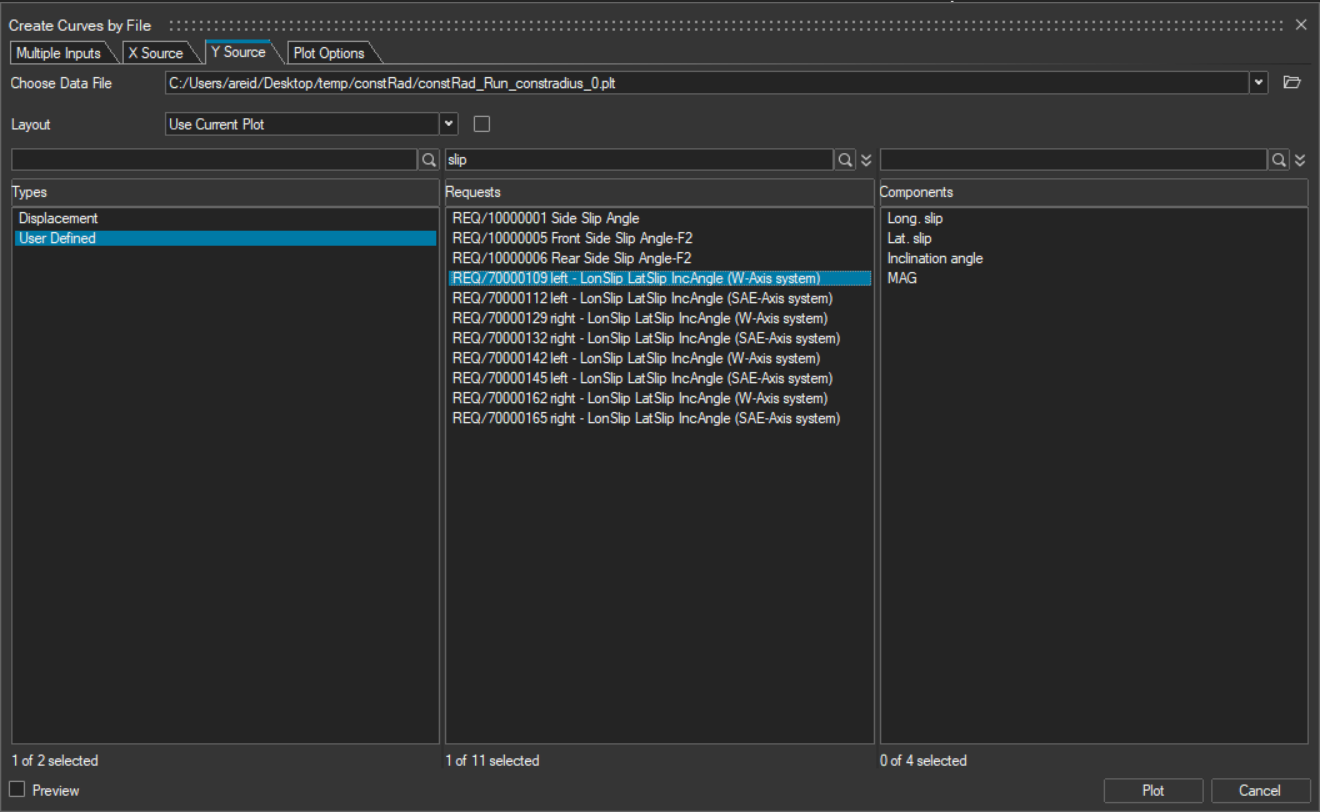Enable the Preview checkbox

pyautogui.click(x=17, y=790)
